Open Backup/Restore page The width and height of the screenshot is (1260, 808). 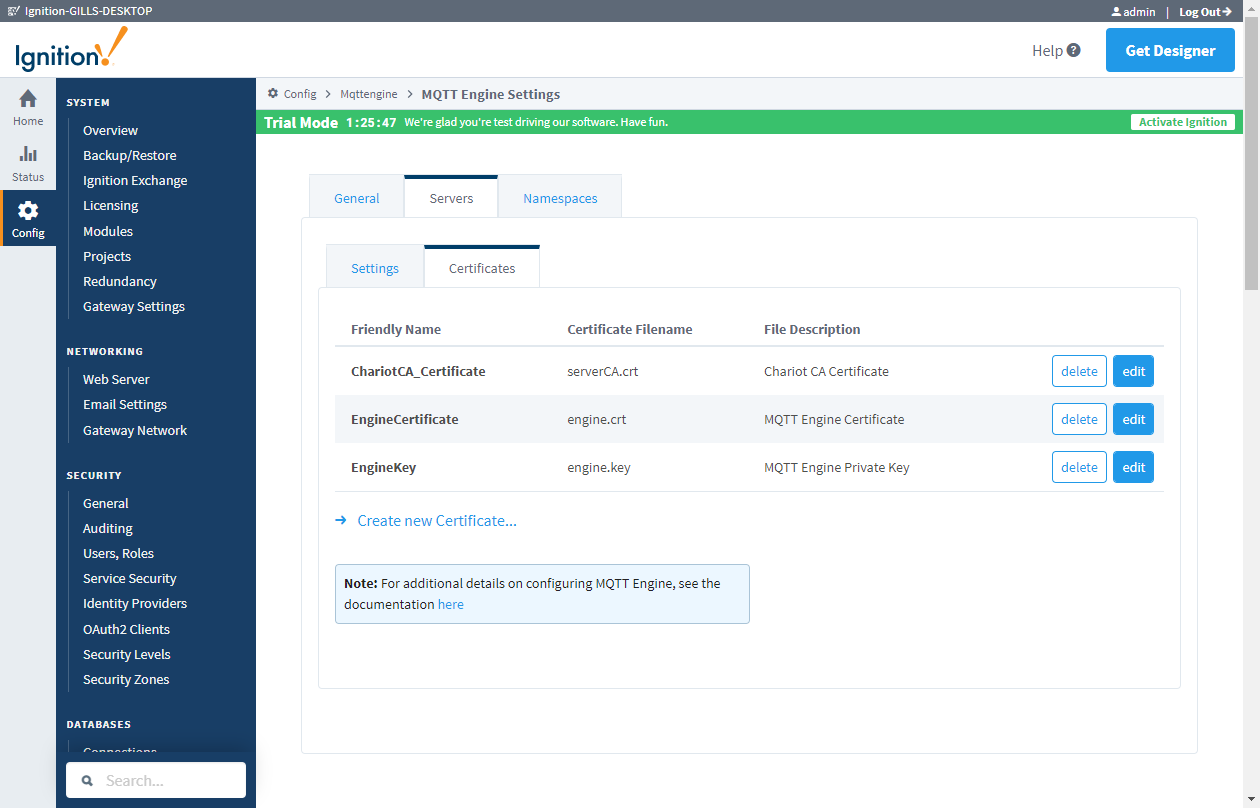click(130, 155)
